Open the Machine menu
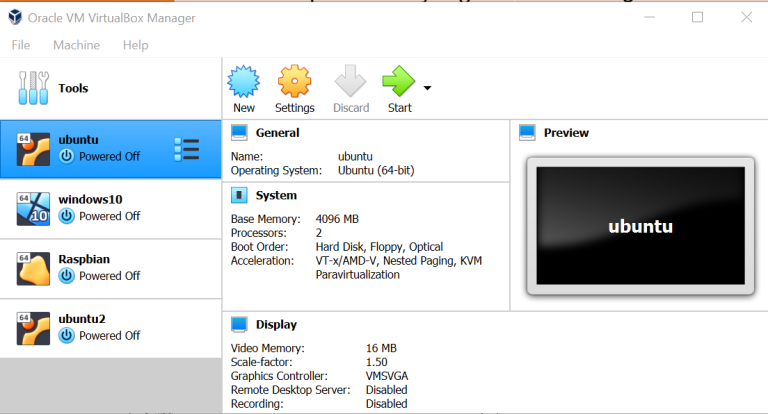768x414 pixels. point(76,45)
